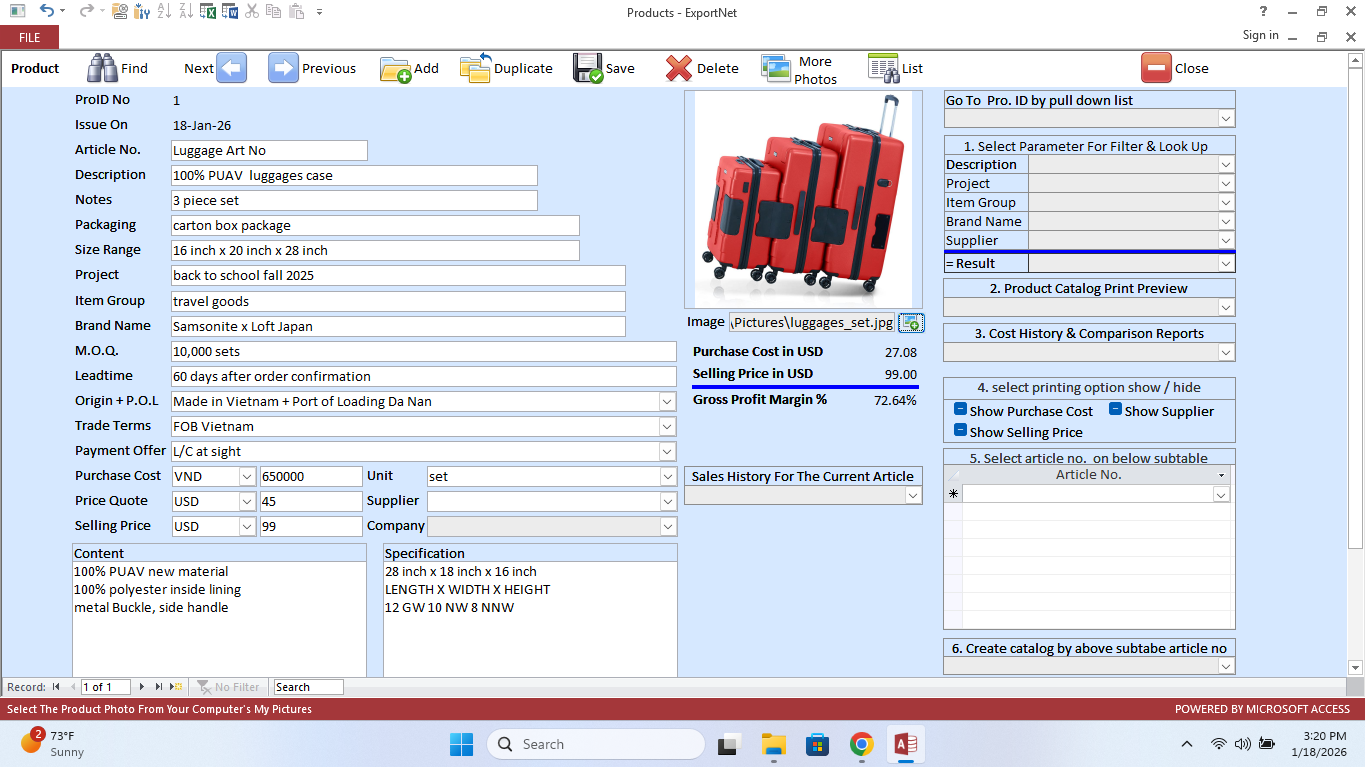
Task: Toggle the Show Selling Price checkbox
Action: click(x=960, y=431)
